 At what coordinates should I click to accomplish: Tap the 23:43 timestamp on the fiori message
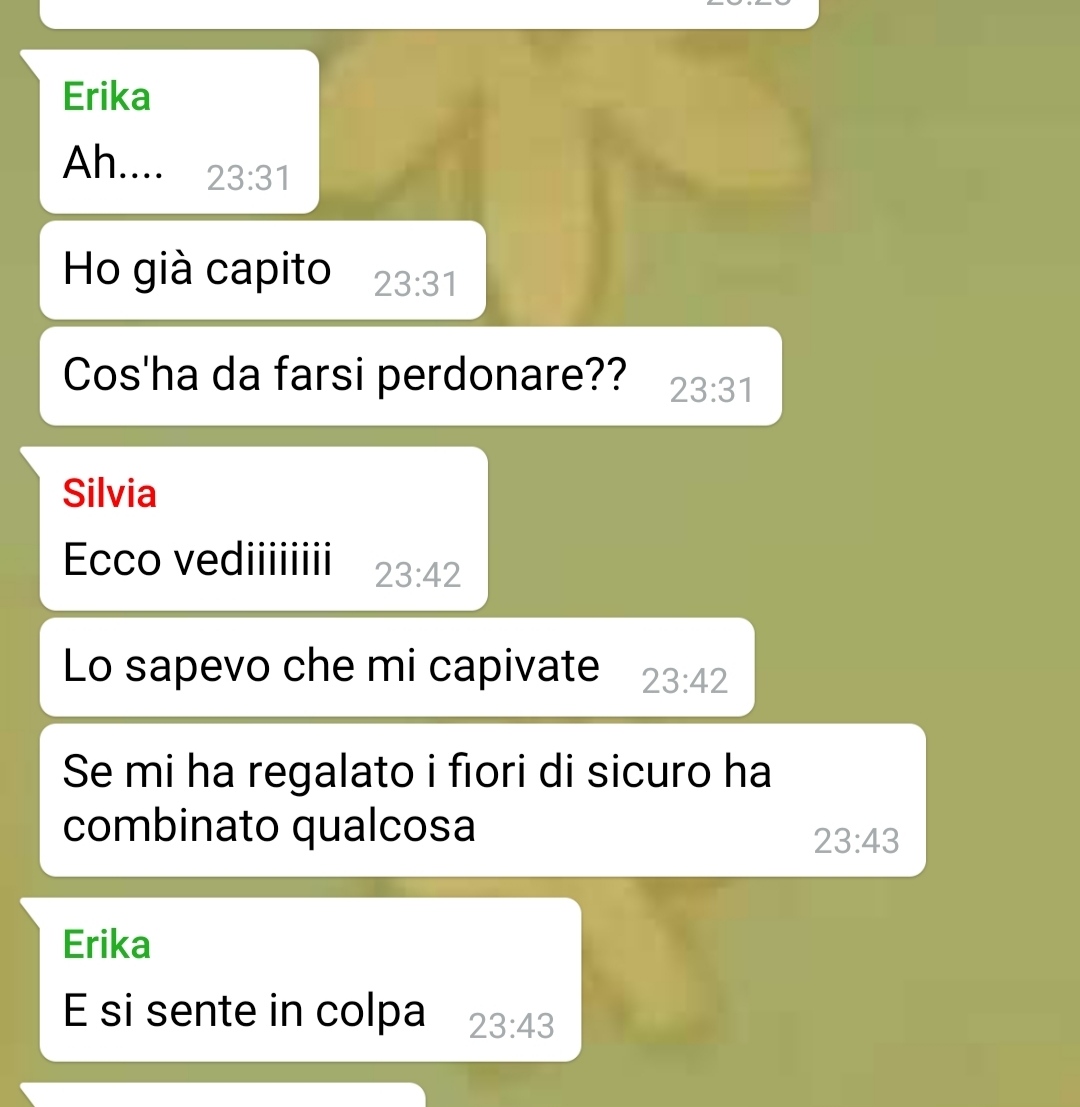point(856,841)
